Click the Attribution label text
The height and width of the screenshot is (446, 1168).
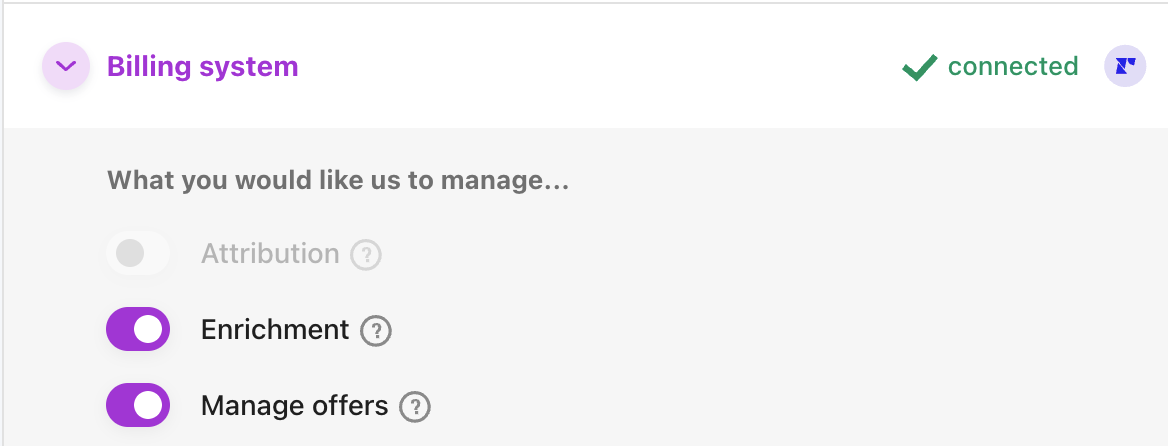click(270, 254)
